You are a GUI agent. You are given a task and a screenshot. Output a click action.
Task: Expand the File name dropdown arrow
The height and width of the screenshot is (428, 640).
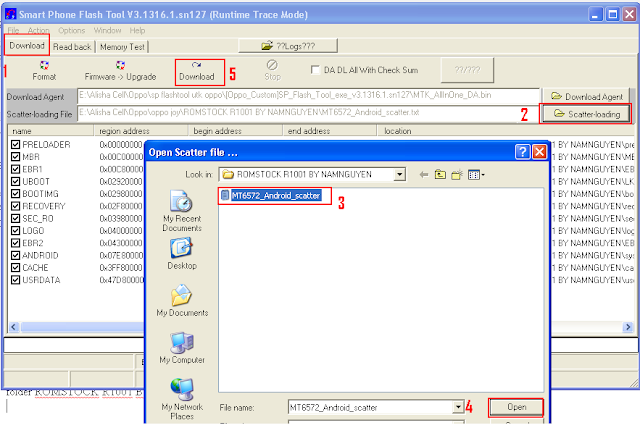pyautogui.click(x=458, y=407)
